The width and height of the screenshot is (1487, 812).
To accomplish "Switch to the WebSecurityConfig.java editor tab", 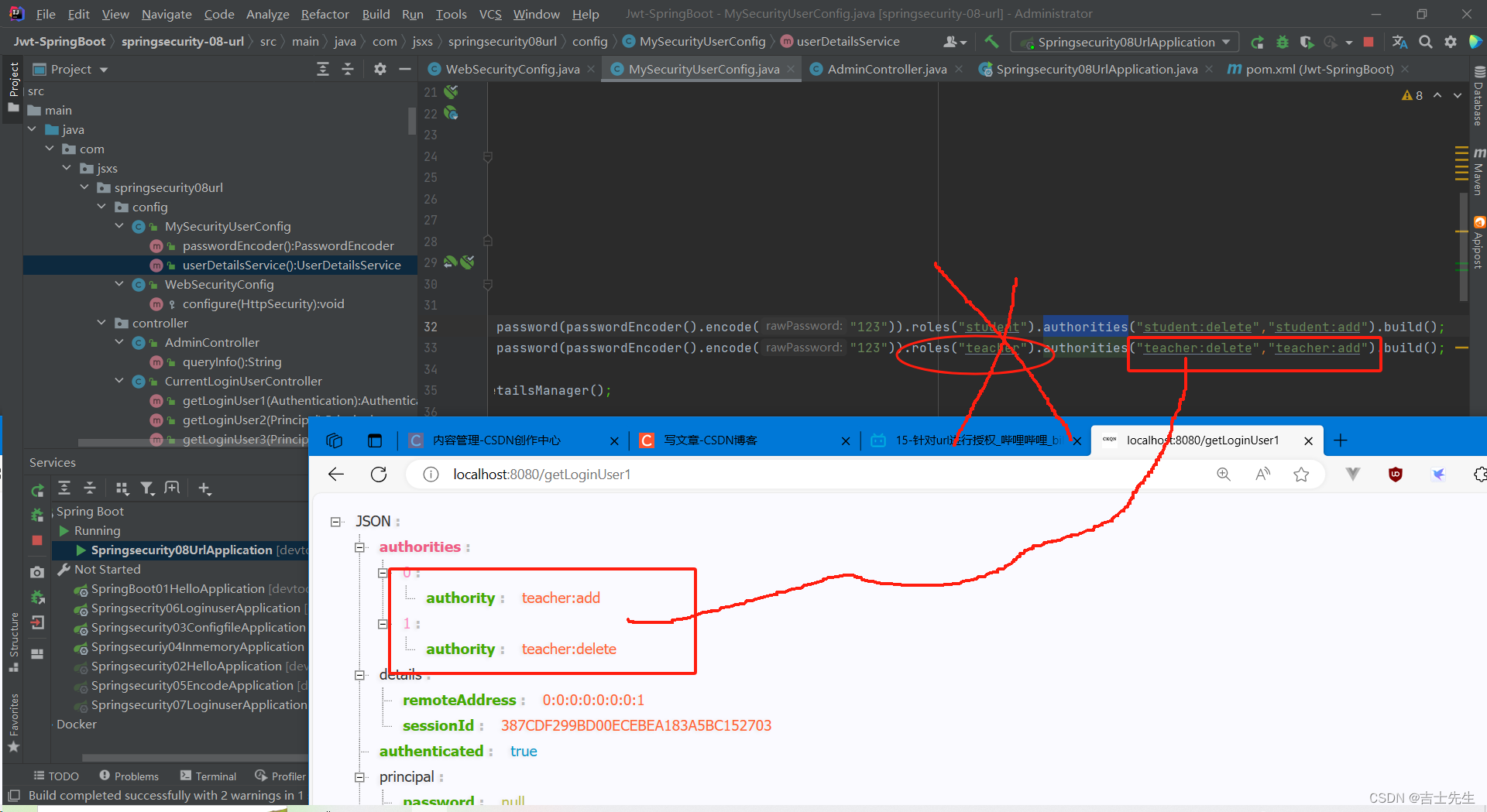I will click(x=512, y=69).
